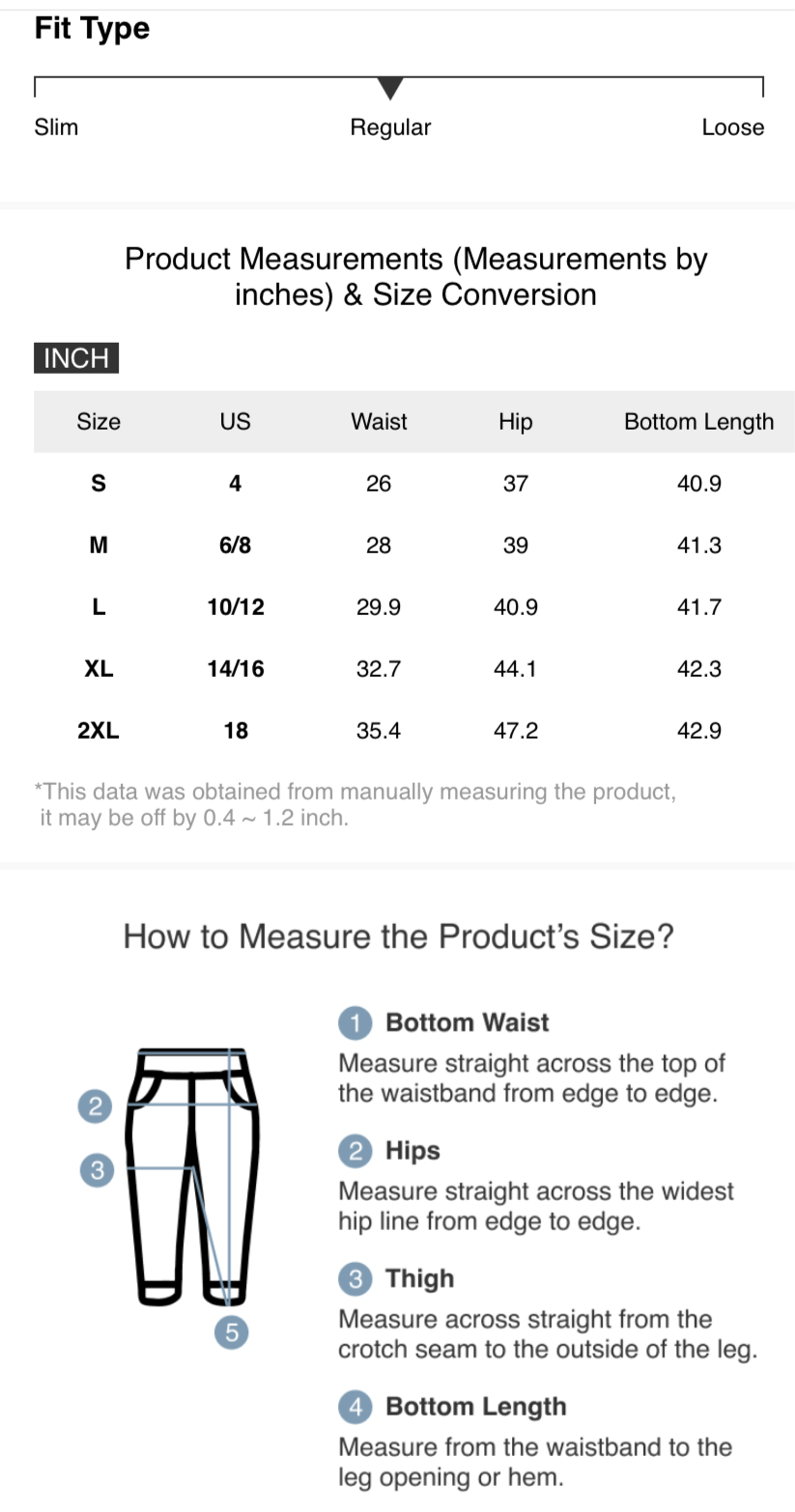Screen dimensions: 795x1512
Task: Click the number 2 Hips badge in list
Action: [355, 1151]
